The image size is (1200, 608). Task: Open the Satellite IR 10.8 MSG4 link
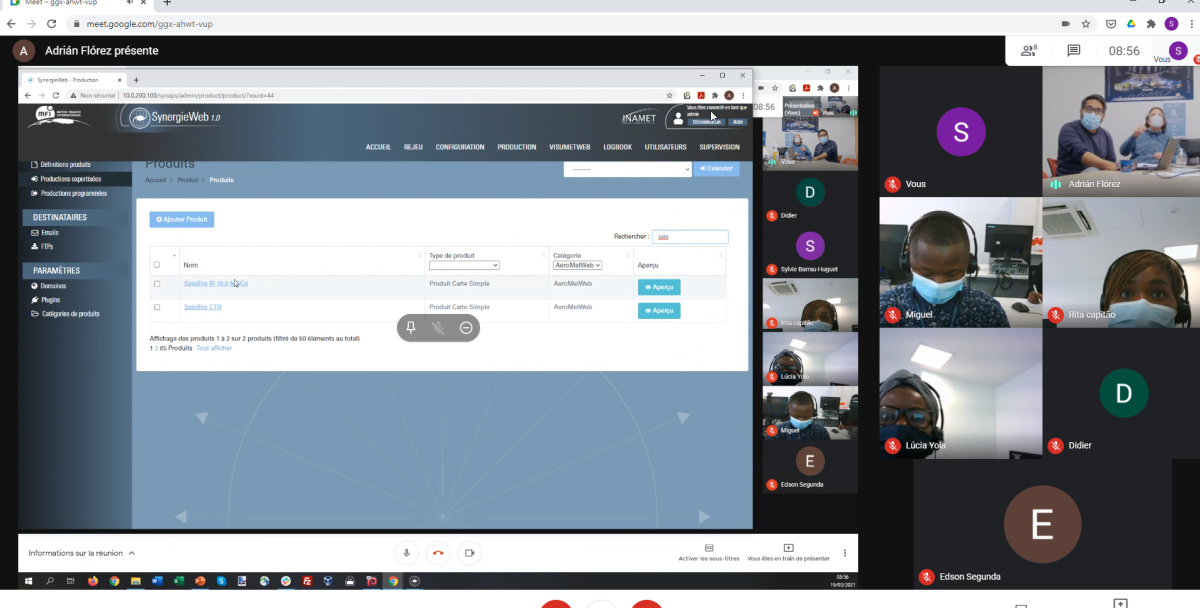coord(215,284)
